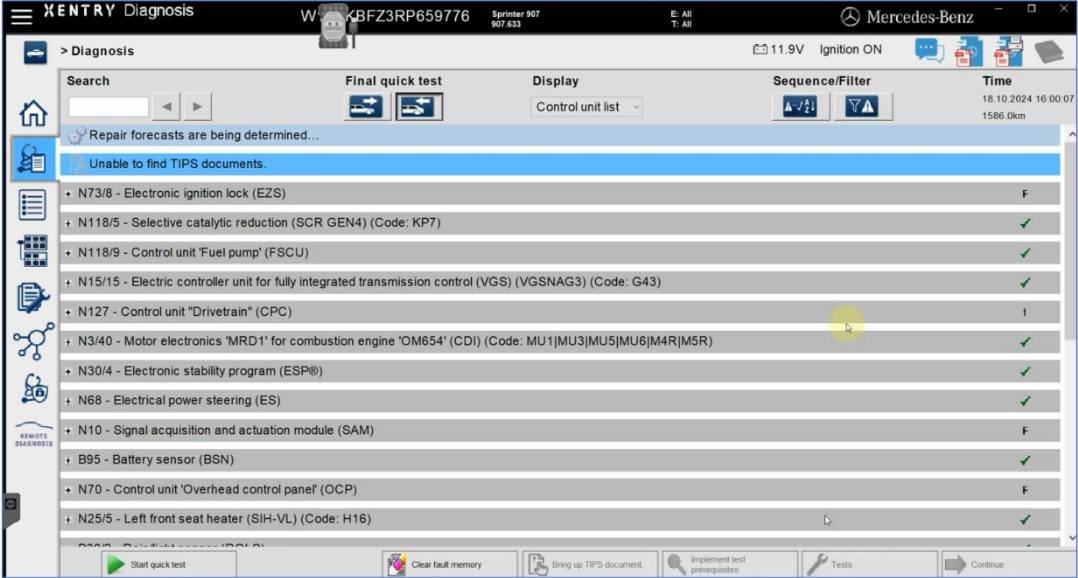
Task: Open the vehicle icon beside Diagnosis breadcrumb
Action: (x=34, y=51)
